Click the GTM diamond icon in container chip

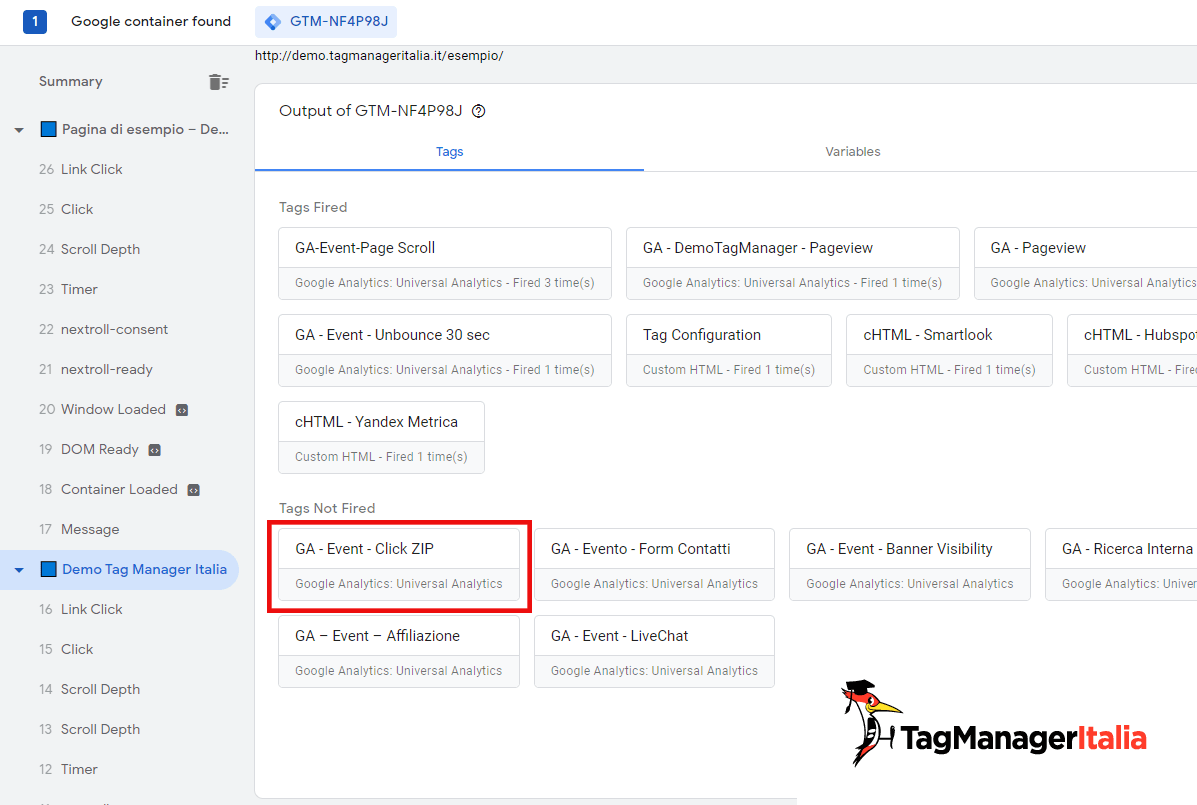(x=273, y=21)
